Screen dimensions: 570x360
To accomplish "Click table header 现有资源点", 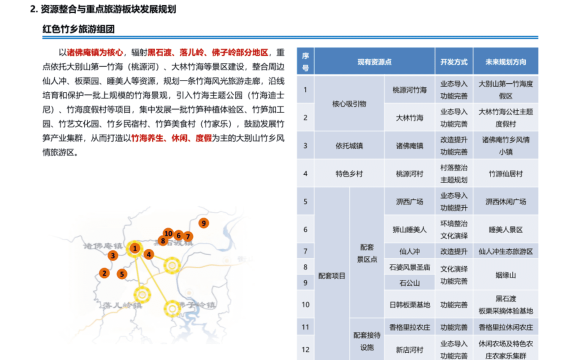I will [374, 62].
